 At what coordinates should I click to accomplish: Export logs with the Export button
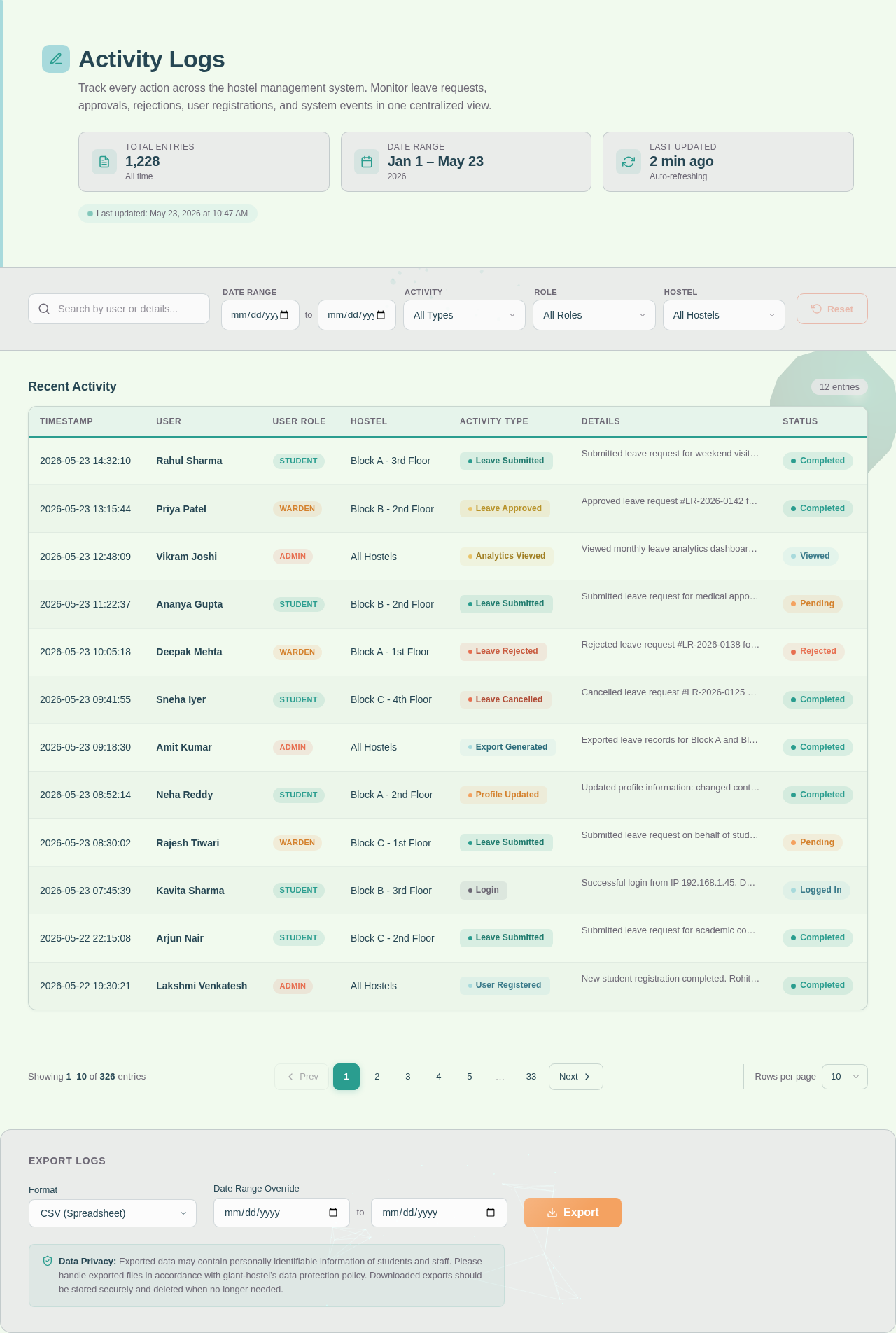click(573, 1213)
